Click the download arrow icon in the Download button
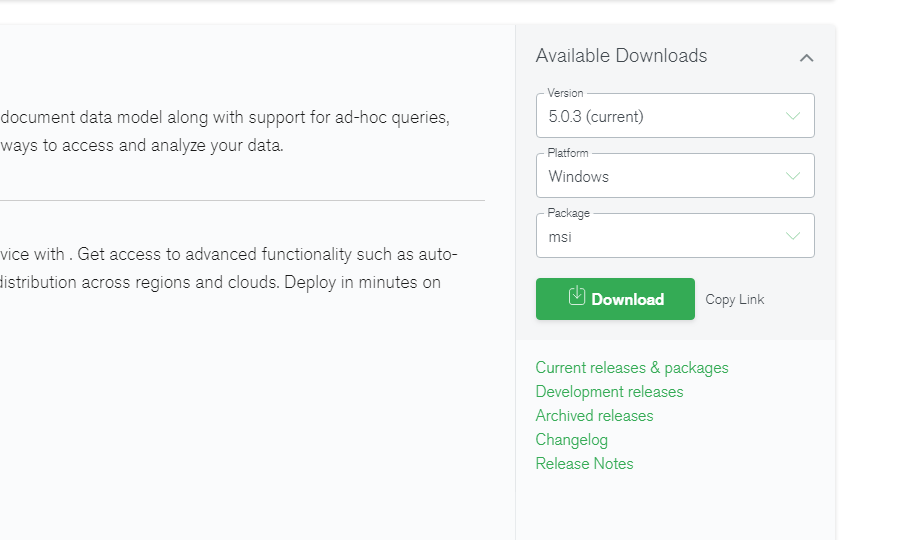Screen dimensions: 900x540 pos(577,296)
